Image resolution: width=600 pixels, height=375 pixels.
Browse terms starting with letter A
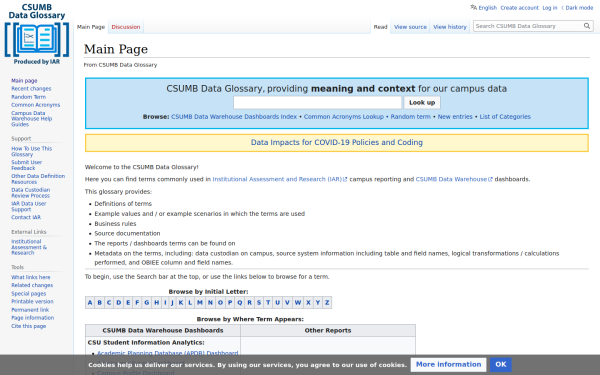click(x=90, y=302)
